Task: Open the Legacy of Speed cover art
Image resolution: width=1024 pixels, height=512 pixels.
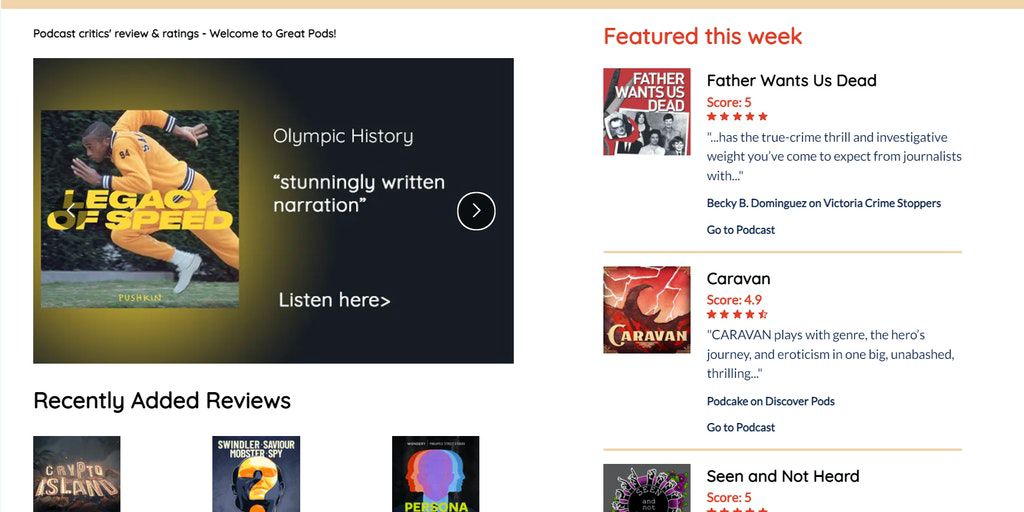Action: coord(140,209)
